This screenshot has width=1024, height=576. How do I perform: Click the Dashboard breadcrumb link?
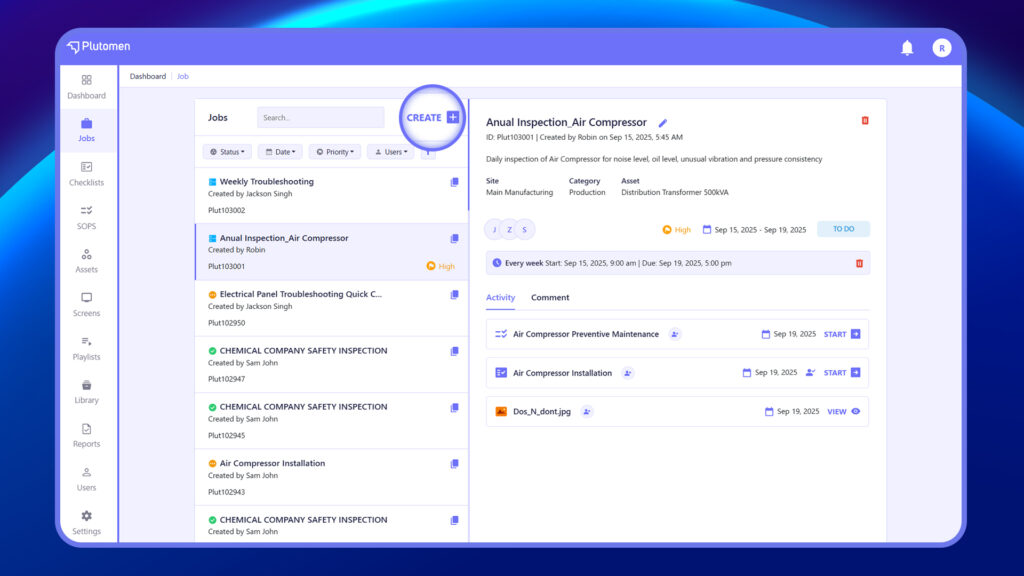148,76
